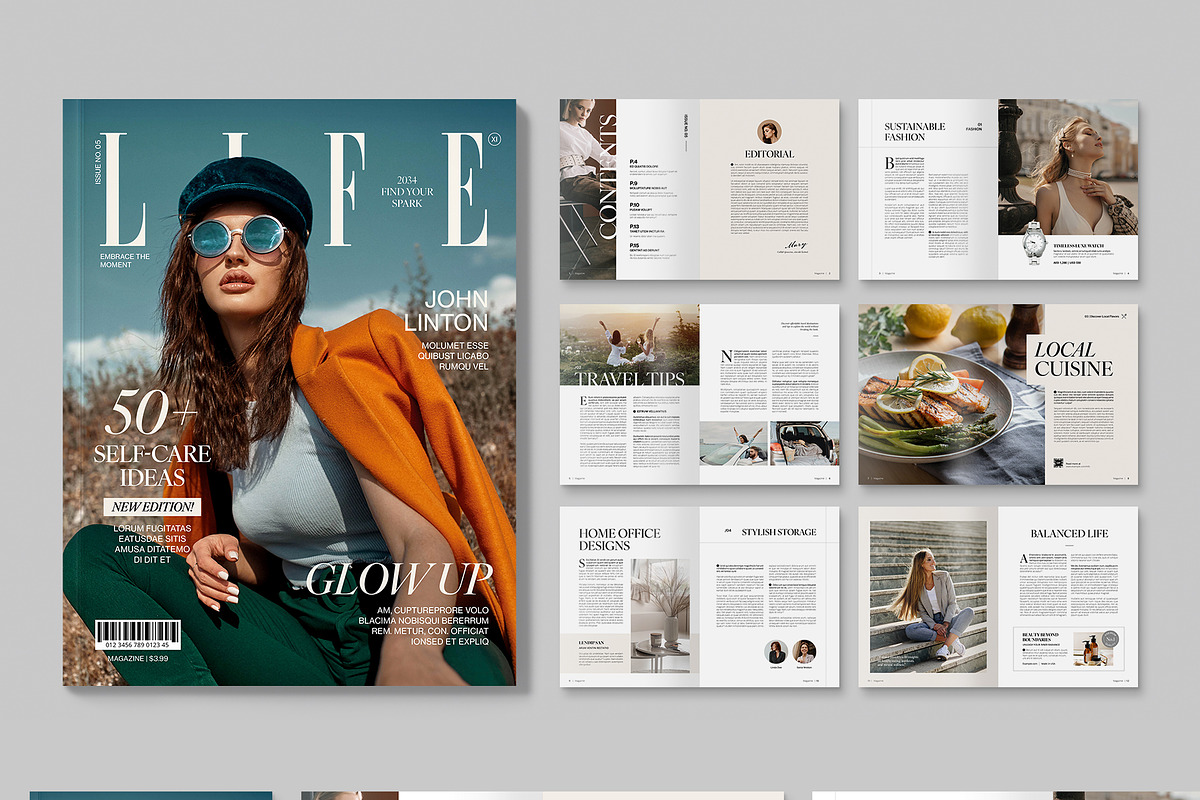This screenshot has height=800, width=1200.
Task: Click the round editor portrait above EDITORIAL
Action: 769,132
